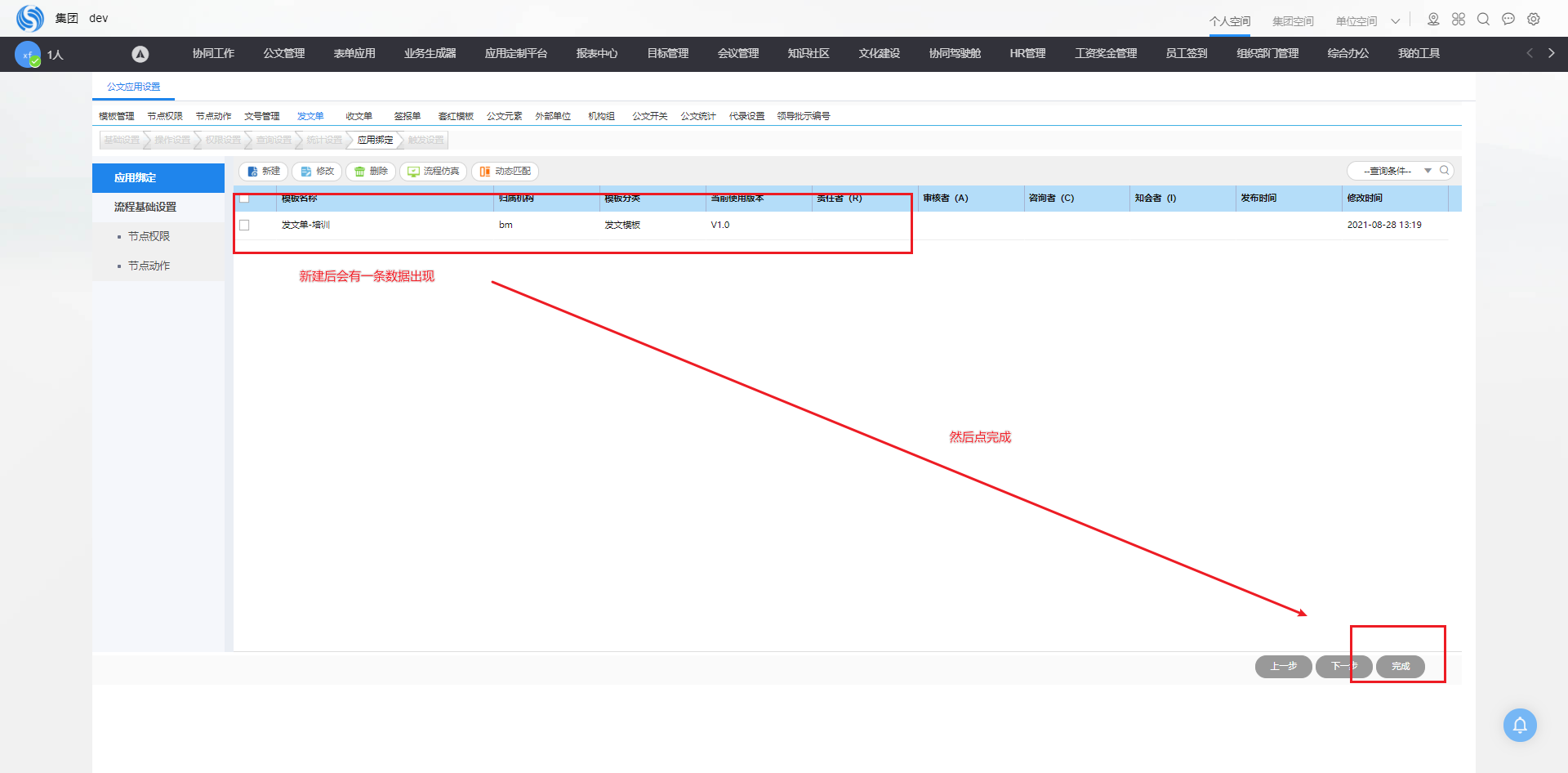Open 组织部门管理 menu
This screenshot has width=1568, height=773.
(x=1267, y=54)
